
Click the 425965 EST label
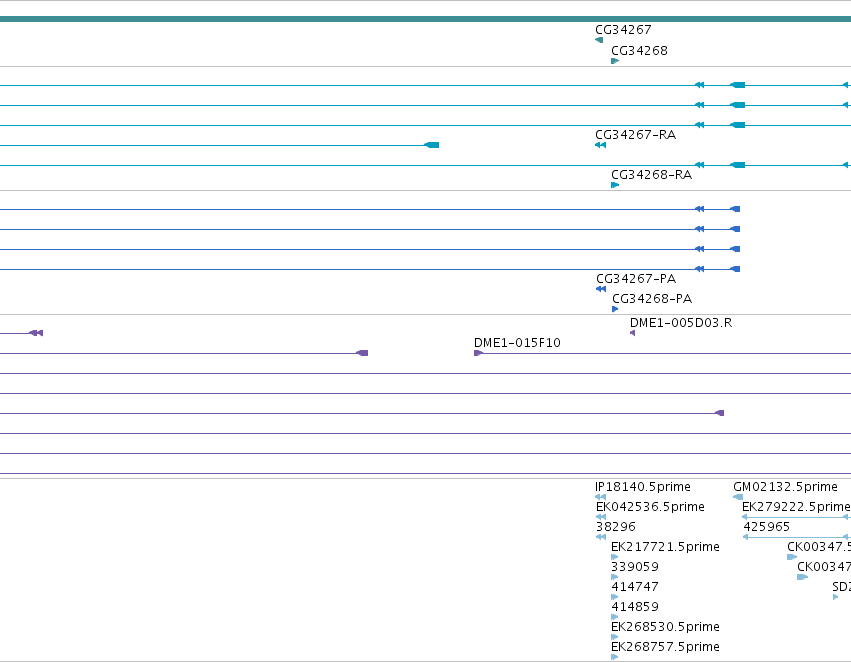click(x=766, y=527)
